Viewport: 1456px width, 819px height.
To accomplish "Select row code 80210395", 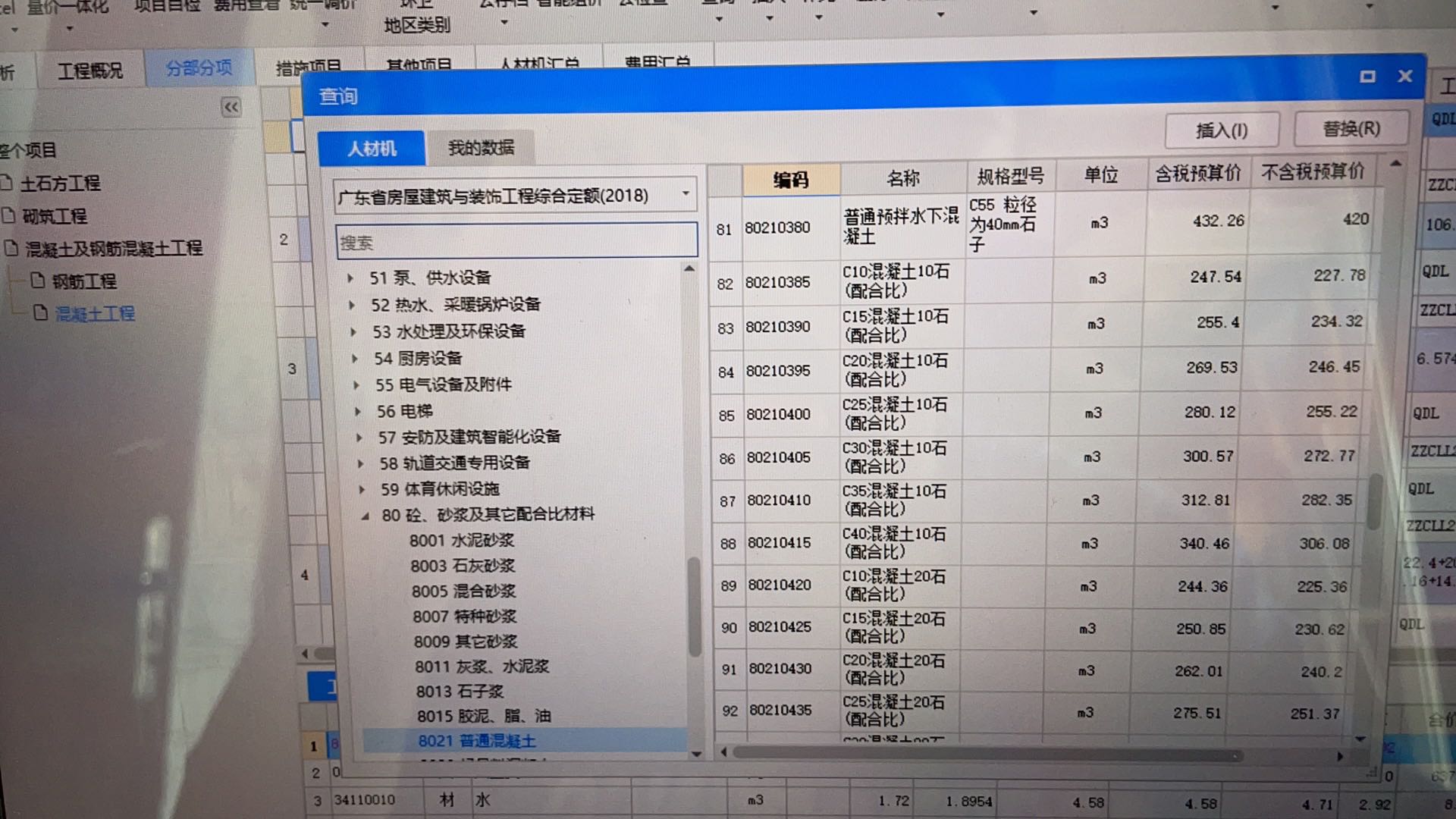I will [779, 371].
